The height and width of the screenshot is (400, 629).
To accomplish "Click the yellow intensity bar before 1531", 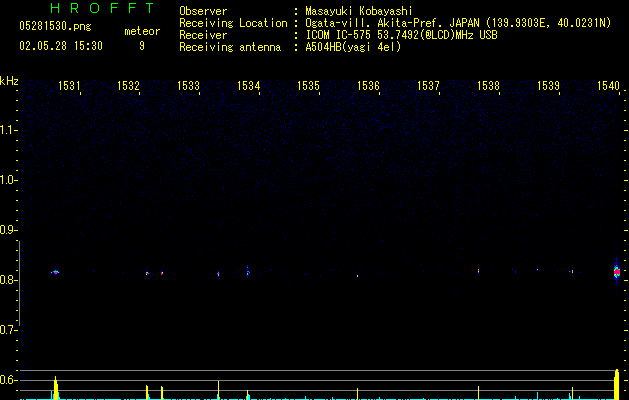I will [56, 388].
